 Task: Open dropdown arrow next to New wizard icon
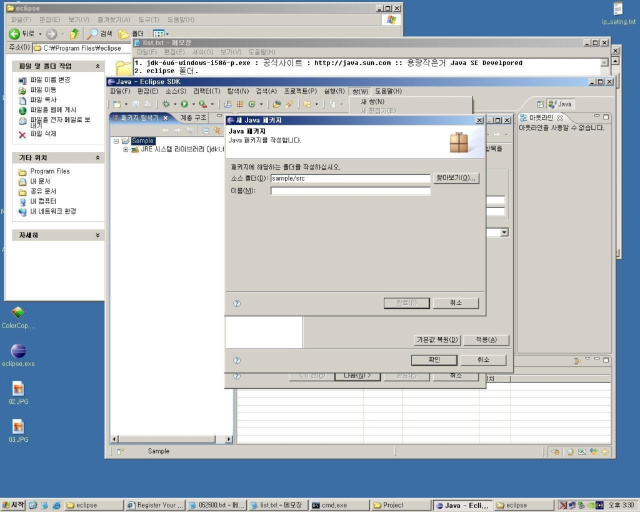point(126,105)
